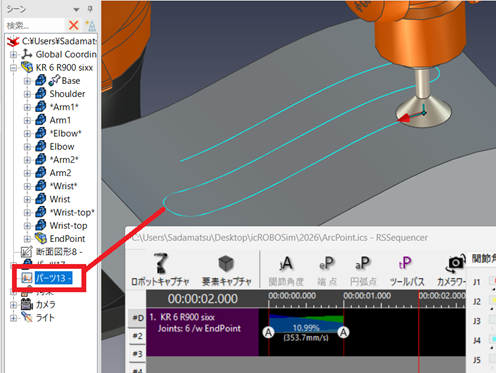
Task: Expand the ライト tree node
Action: (13, 318)
